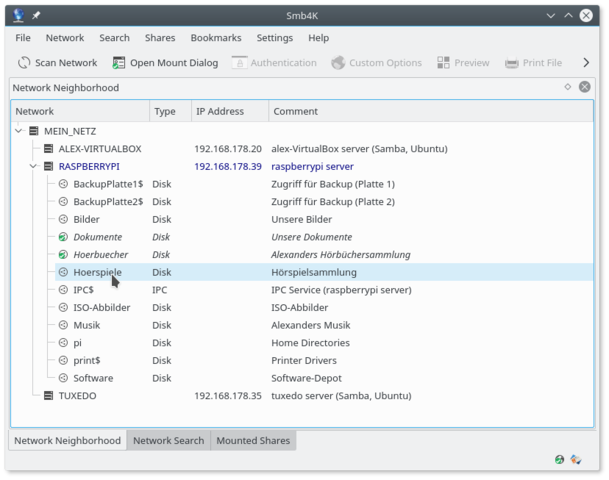Viewport: 609px width, 480px height.
Task: Click the IPC$ share icon
Action: click(63, 289)
